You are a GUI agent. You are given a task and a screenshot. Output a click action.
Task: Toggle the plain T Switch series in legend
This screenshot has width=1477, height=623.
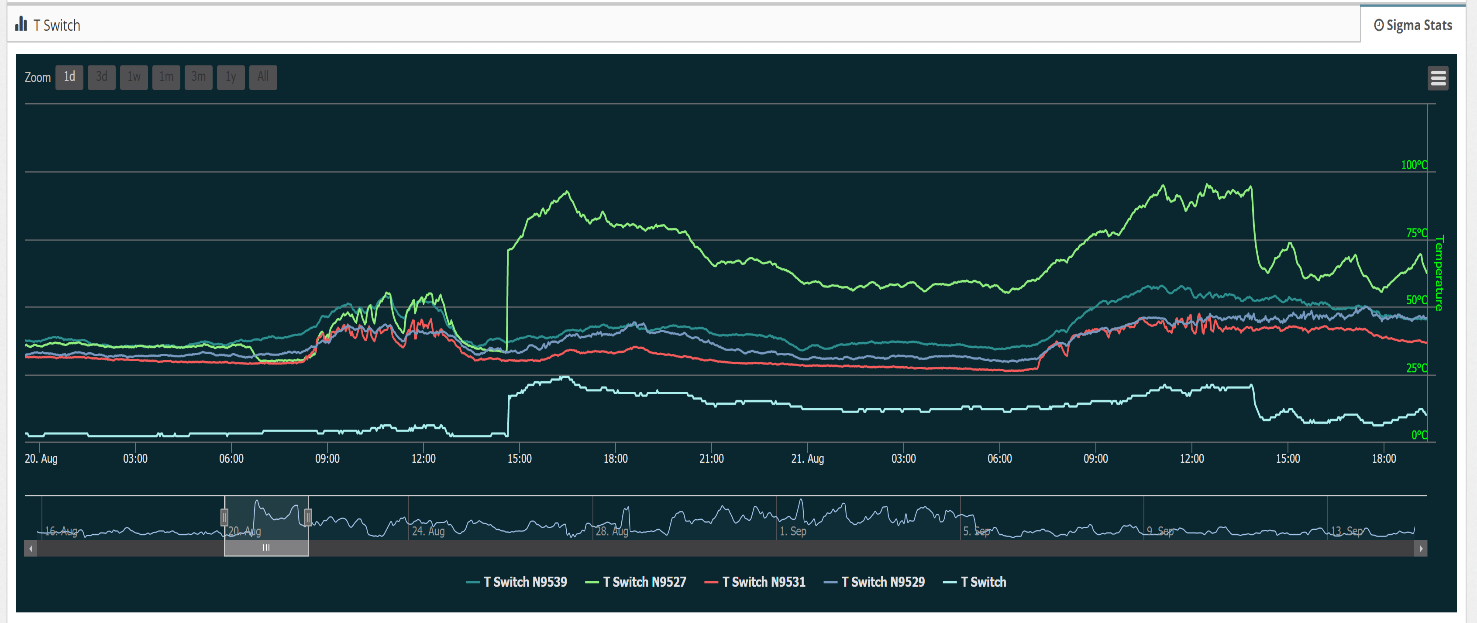pyautogui.click(x=975, y=582)
